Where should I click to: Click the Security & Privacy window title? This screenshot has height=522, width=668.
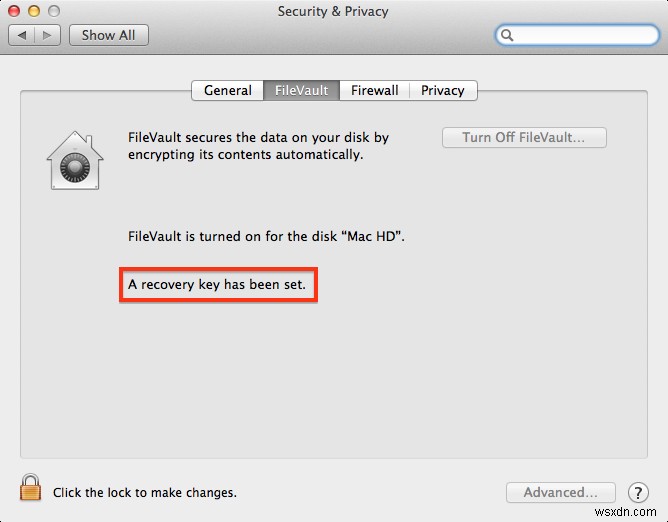coord(333,12)
